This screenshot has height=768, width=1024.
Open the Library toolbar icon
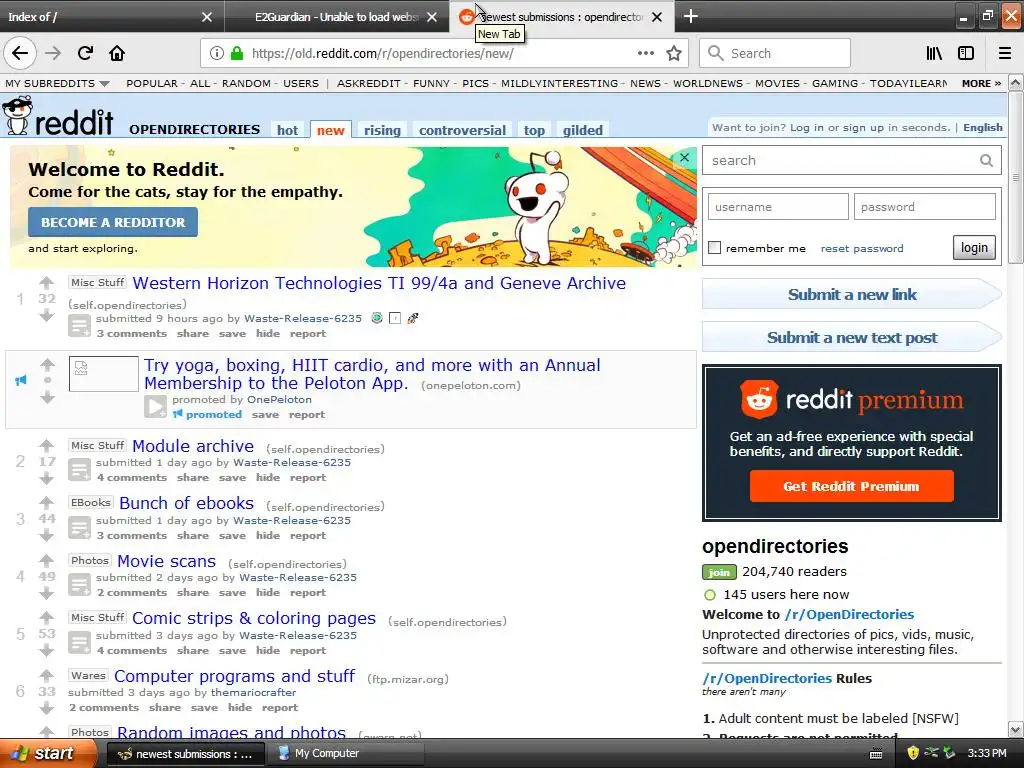tap(934, 53)
